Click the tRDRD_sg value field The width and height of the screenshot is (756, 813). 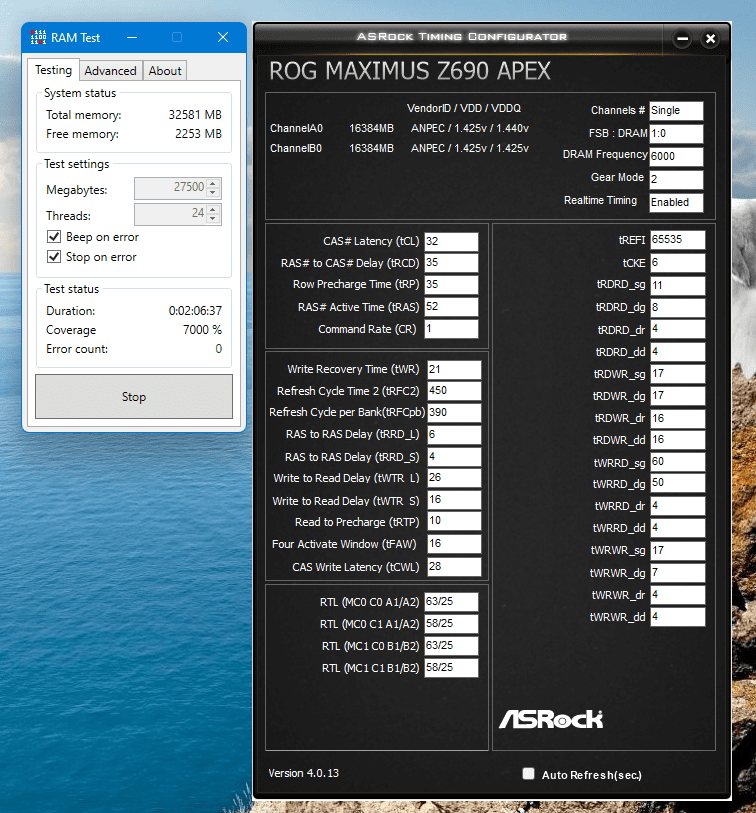pyautogui.click(x=678, y=286)
